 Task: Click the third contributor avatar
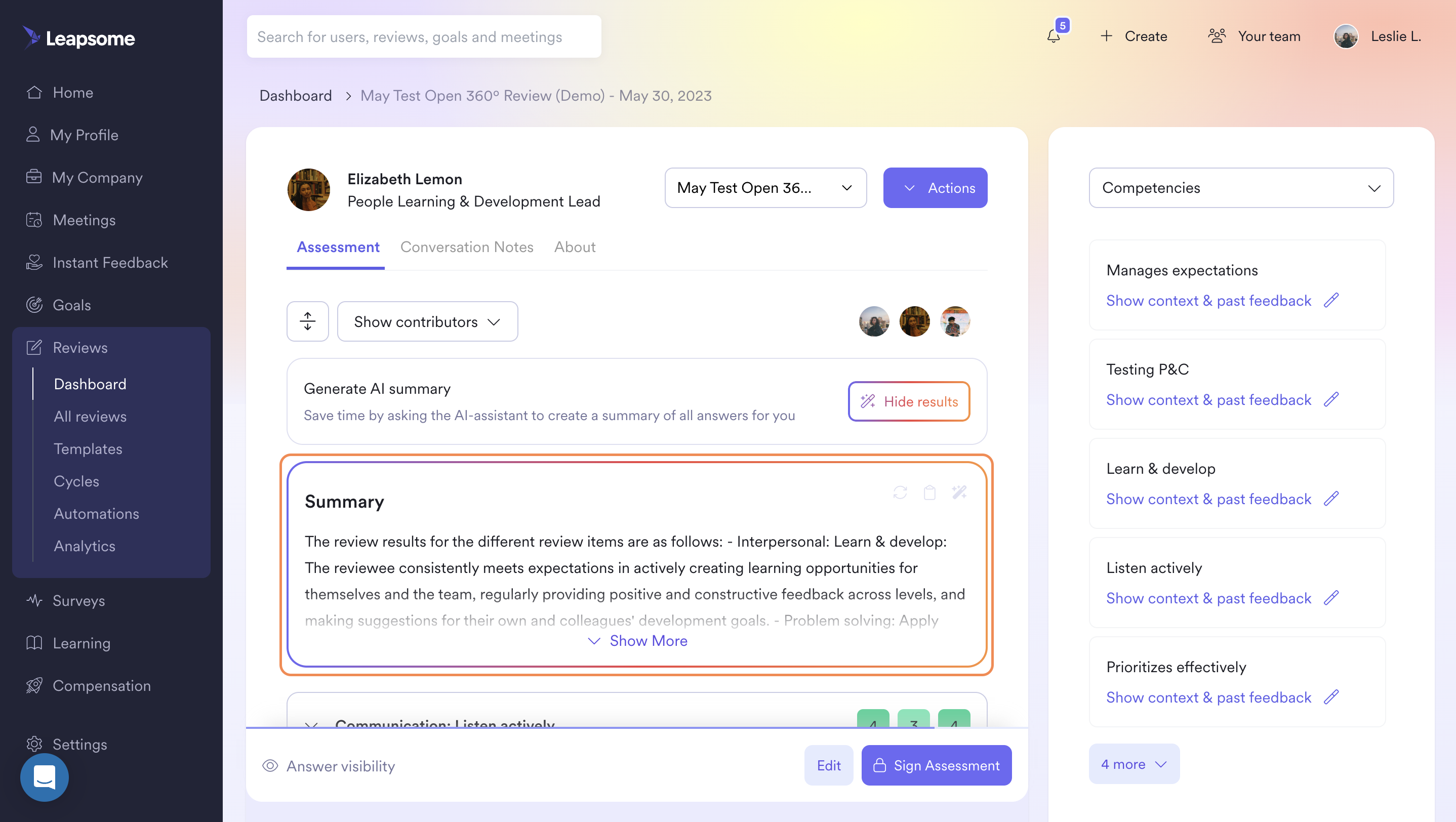955,321
